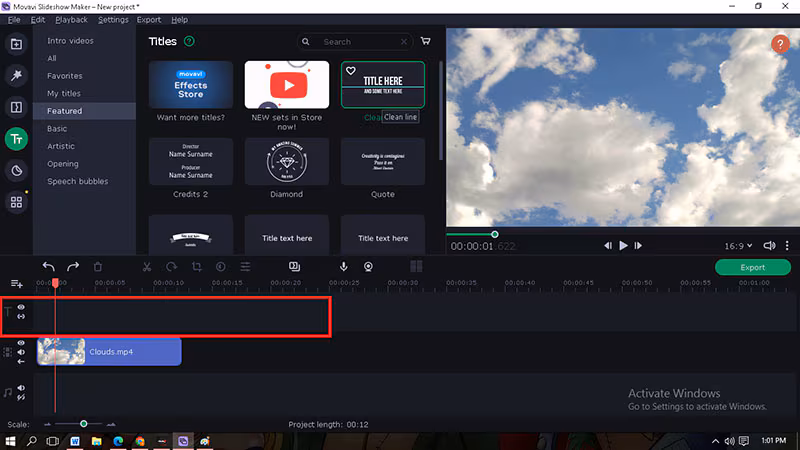This screenshot has width=800, height=450.
Task: Click the green Export button
Action: pyautogui.click(x=753, y=267)
